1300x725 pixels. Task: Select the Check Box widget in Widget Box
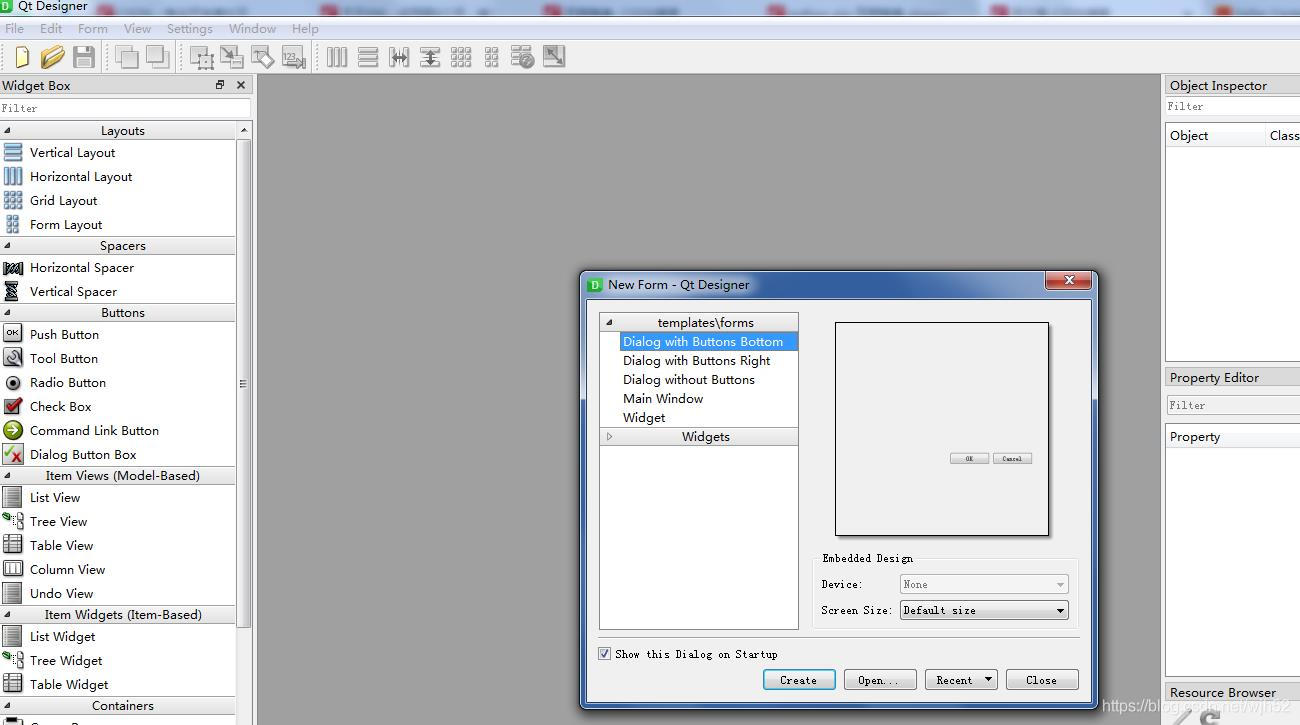tap(61, 406)
